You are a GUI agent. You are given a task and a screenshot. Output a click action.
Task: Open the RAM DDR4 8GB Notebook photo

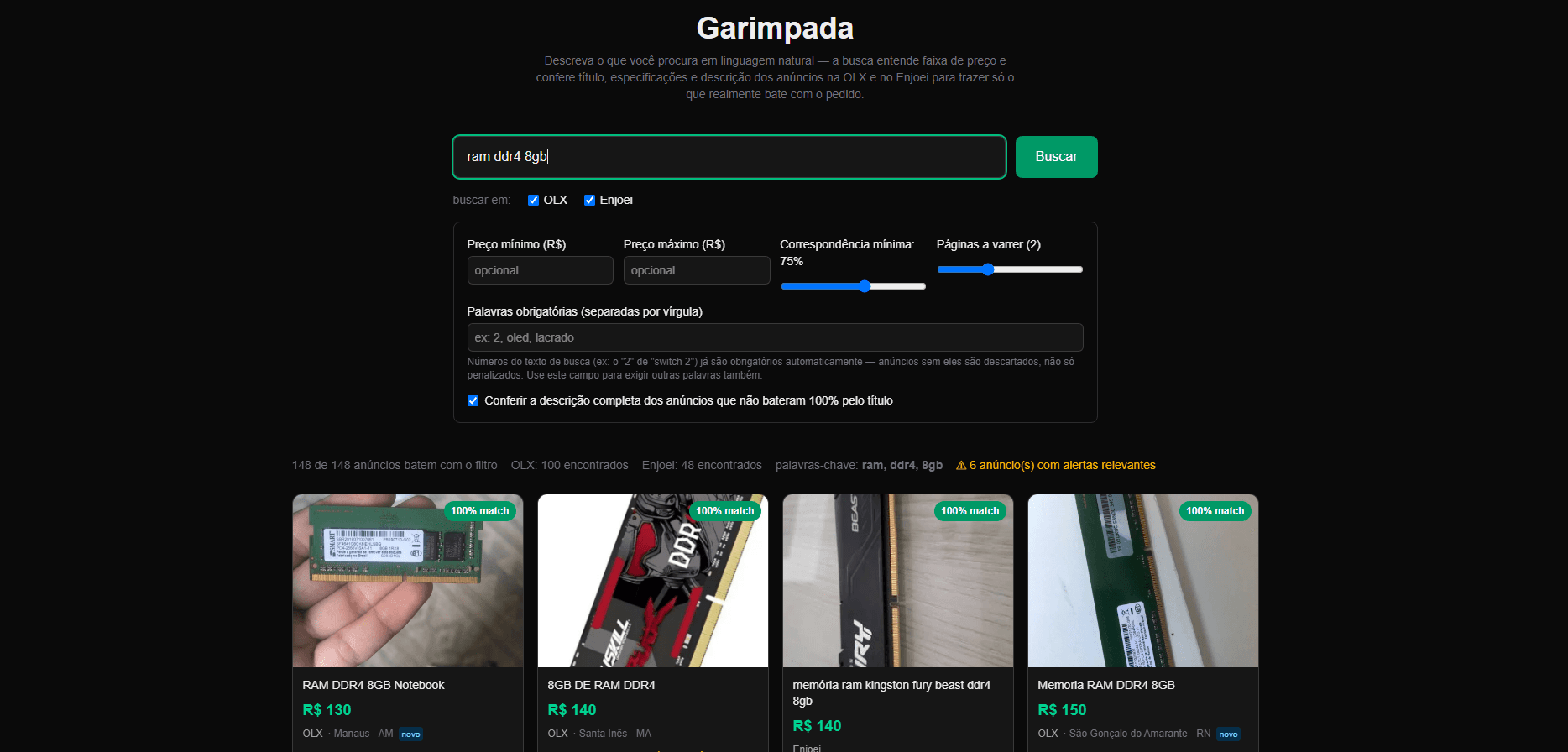[x=408, y=581]
